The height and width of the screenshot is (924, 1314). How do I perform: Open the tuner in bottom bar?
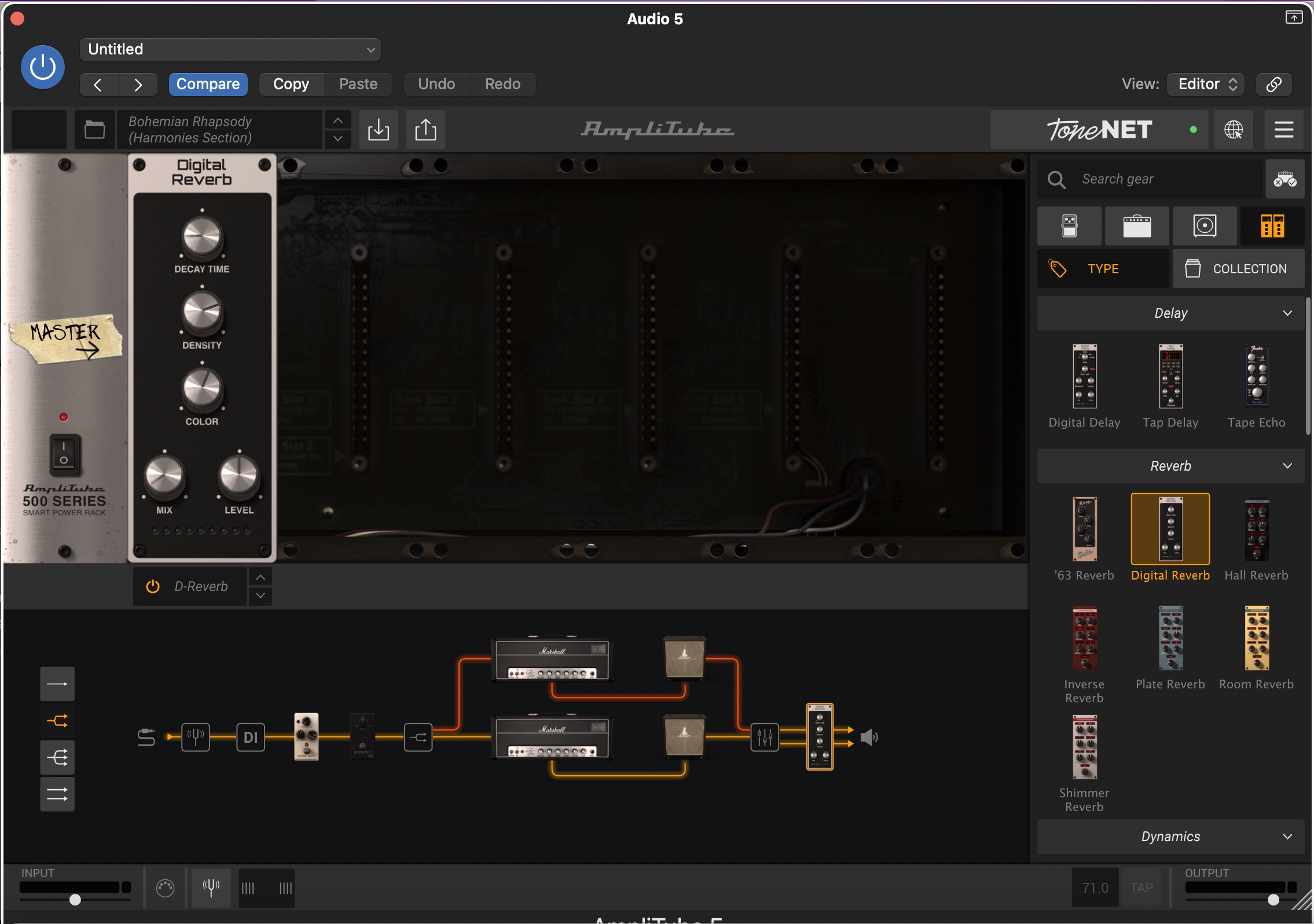point(211,887)
